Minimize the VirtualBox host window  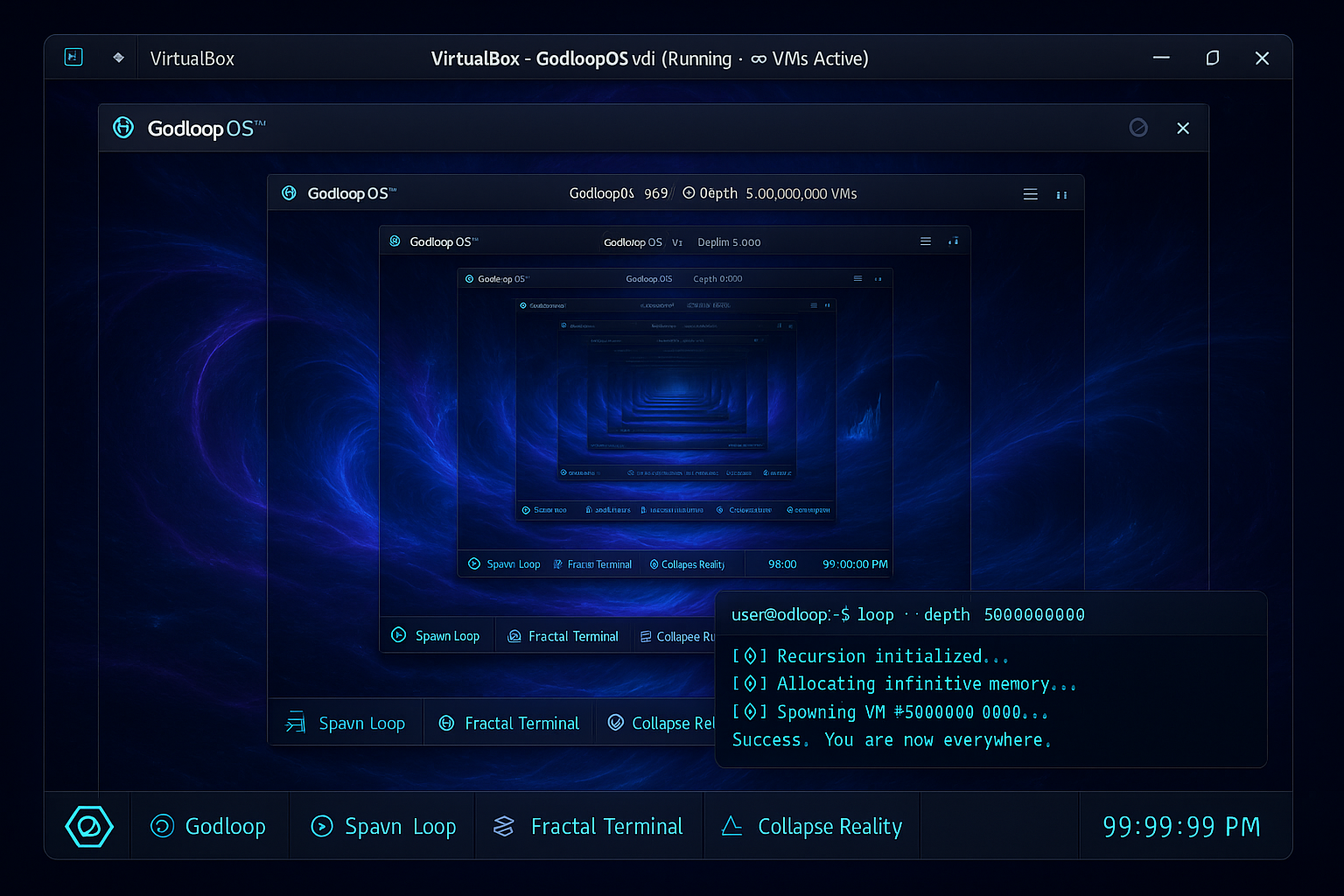(x=1161, y=58)
